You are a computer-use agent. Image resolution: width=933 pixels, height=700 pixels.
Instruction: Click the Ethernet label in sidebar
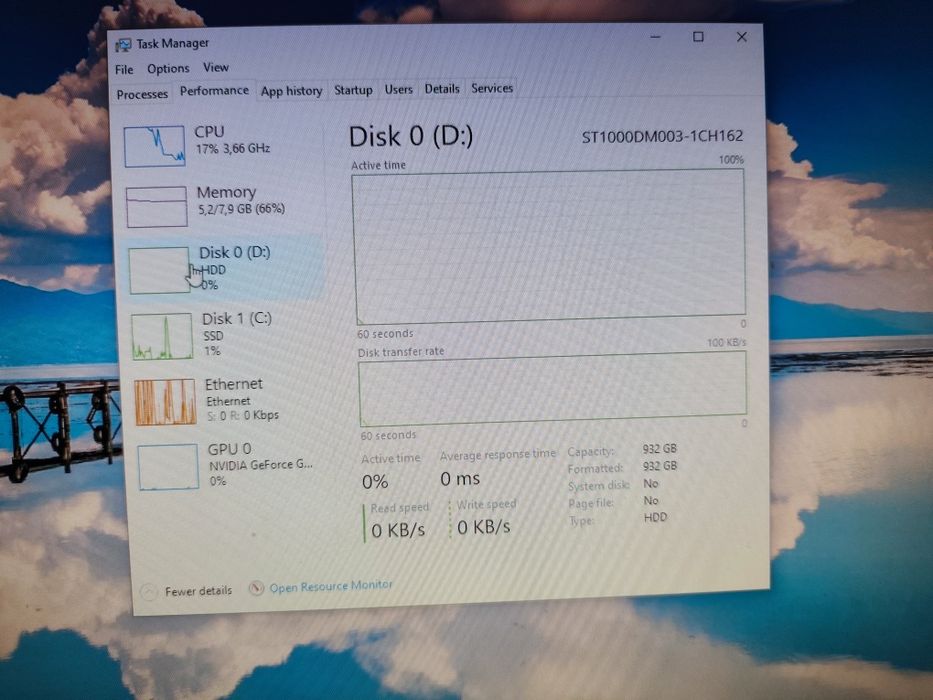pos(234,384)
